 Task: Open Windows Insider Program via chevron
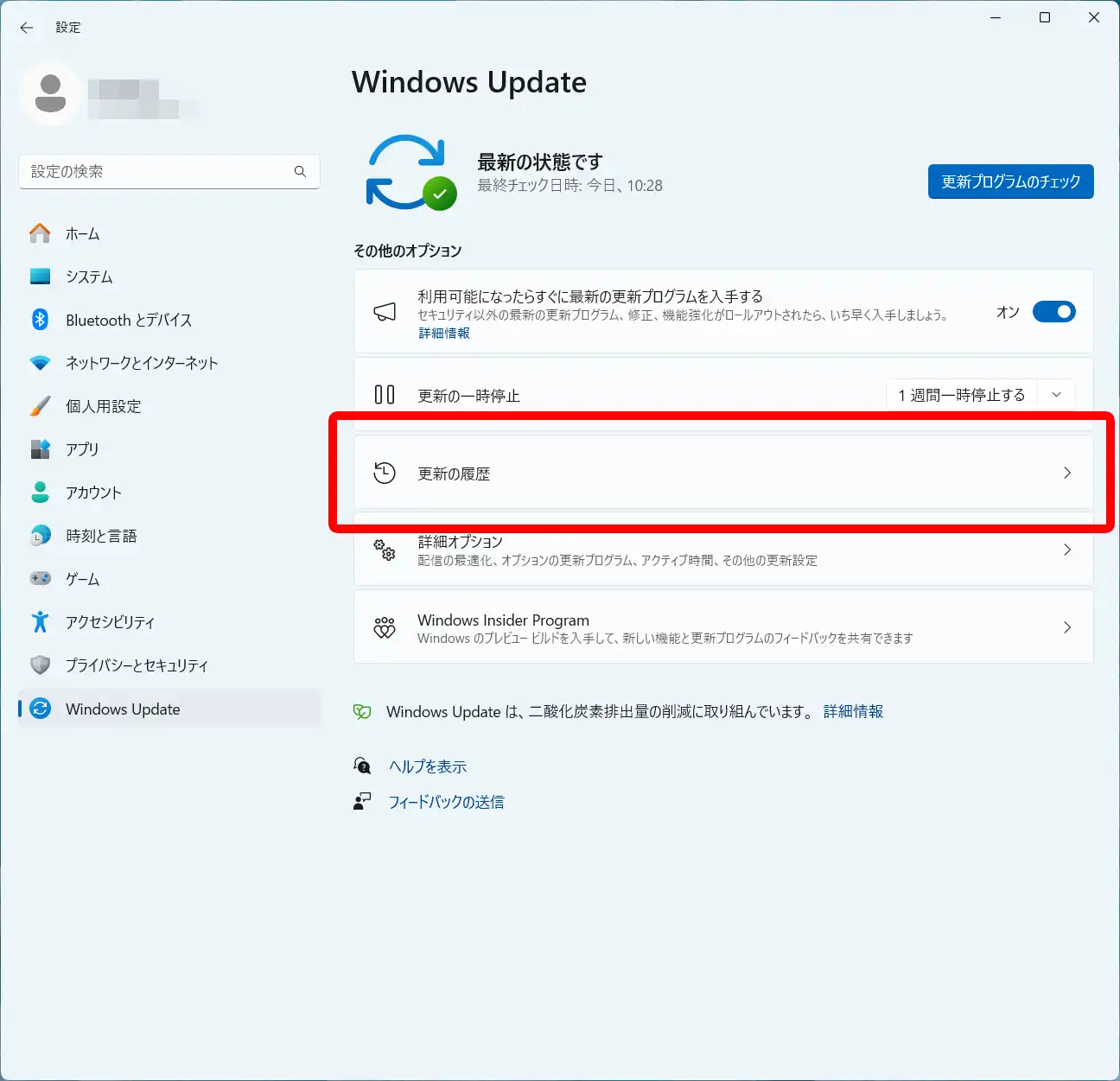(1067, 627)
